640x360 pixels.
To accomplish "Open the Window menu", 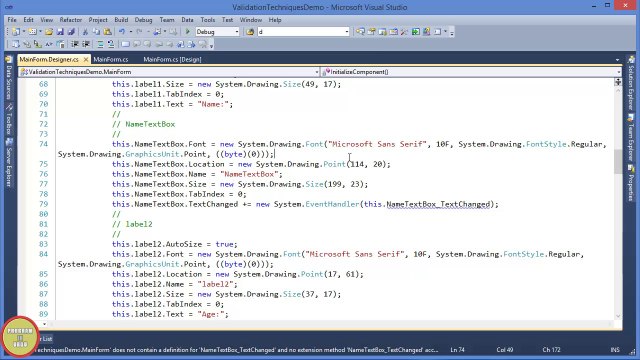I will click(x=251, y=20).
